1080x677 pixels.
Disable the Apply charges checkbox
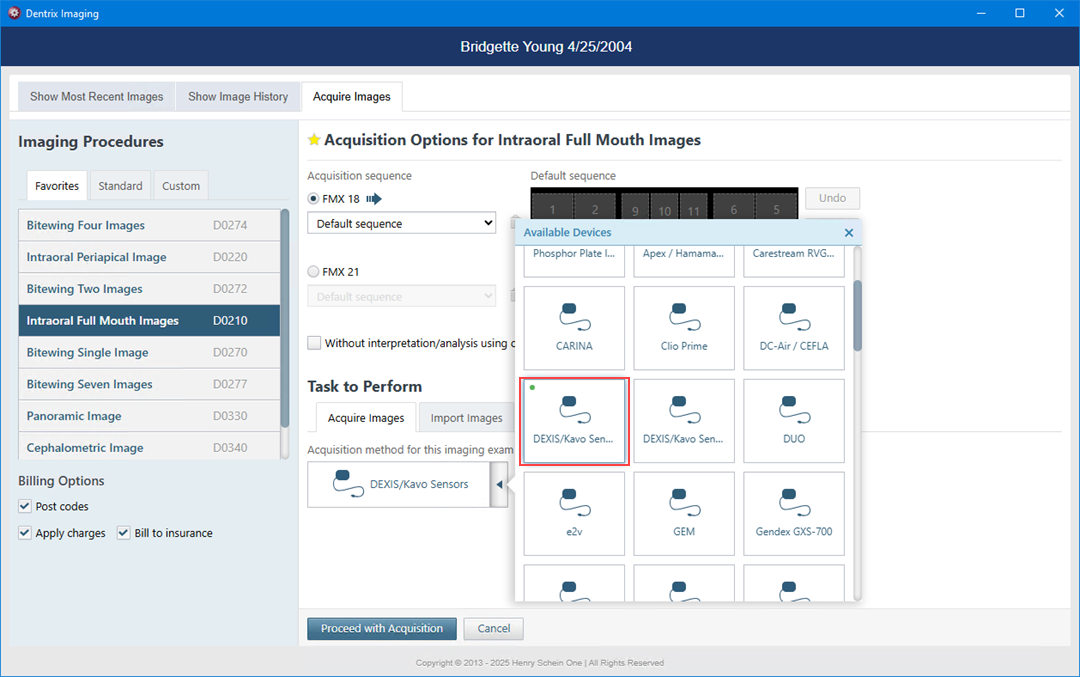(x=25, y=533)
